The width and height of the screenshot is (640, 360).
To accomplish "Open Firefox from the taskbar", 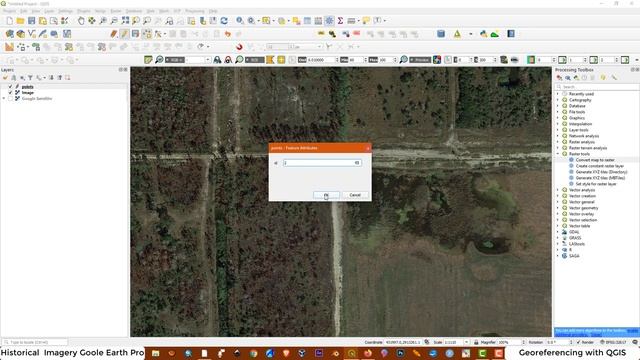I will (x=368, y=353).
